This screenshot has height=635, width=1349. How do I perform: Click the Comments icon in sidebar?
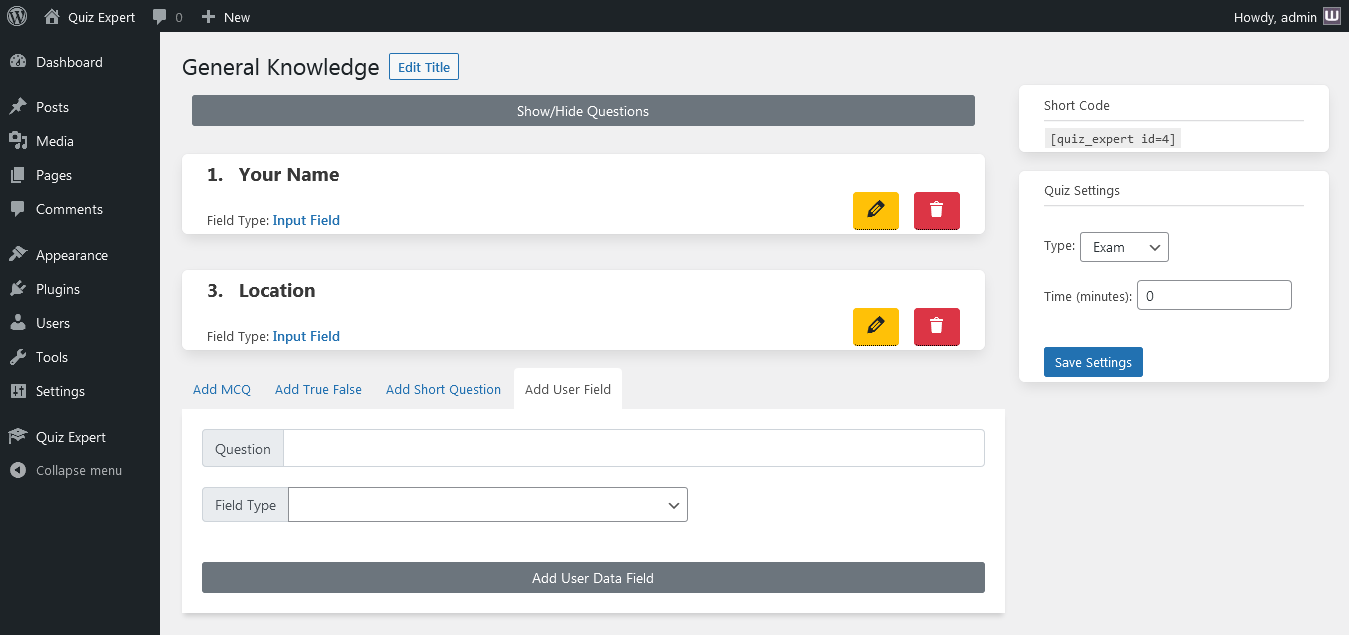18,209
